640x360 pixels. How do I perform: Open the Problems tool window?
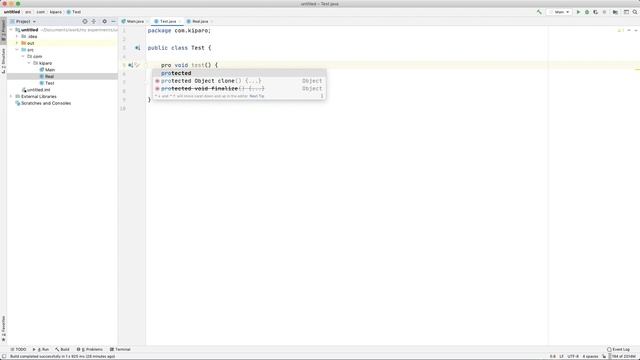90,349
